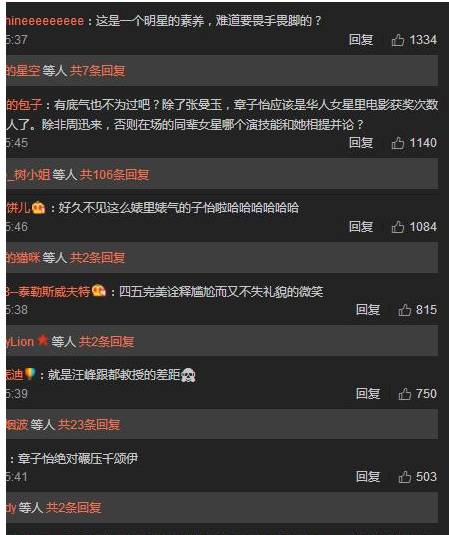Open the 的星空 user link
Screen dimensions: 449x535
point(23,71)
